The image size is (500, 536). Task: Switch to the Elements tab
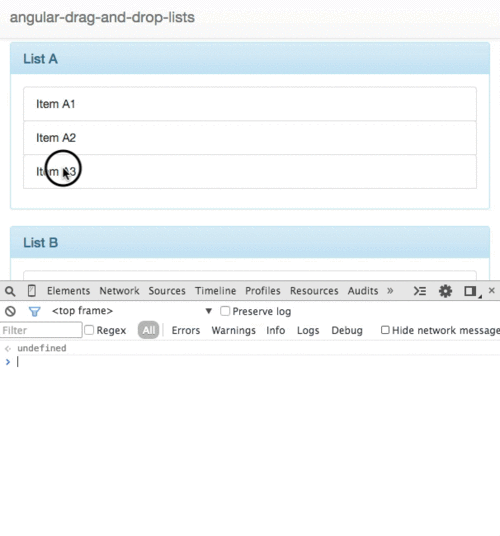[x=68, y=291]
